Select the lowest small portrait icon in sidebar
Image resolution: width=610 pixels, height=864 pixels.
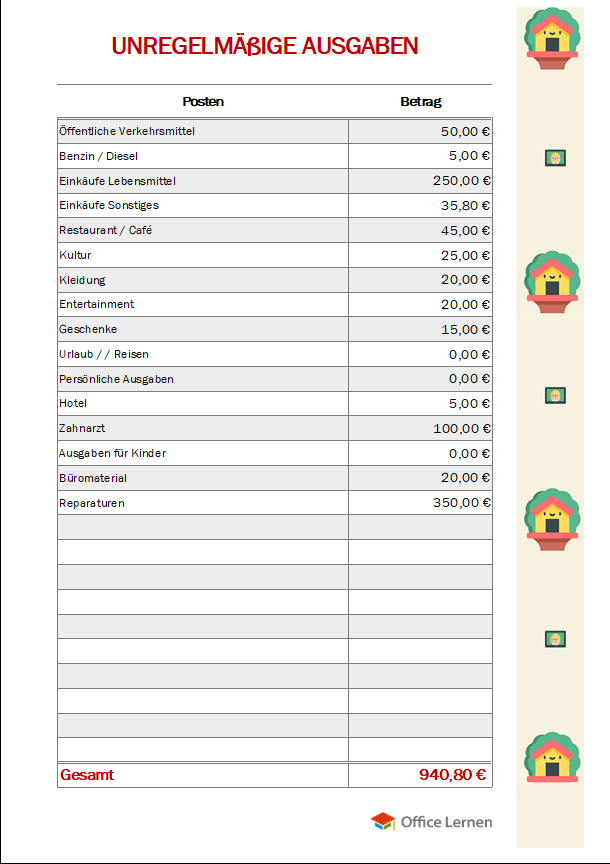[x=555, y=639]
